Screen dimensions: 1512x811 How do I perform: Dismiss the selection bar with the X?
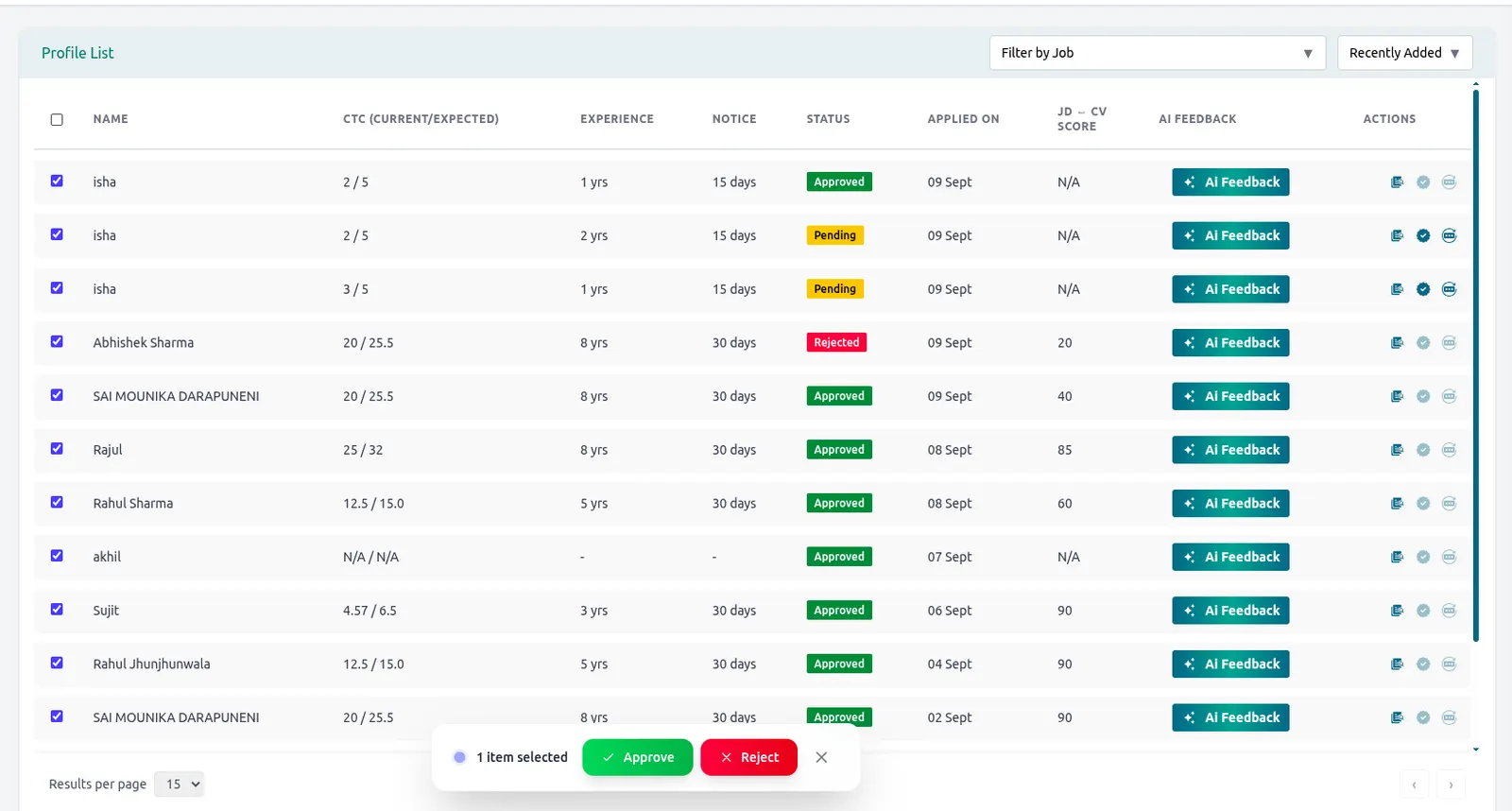pos(821,757)
